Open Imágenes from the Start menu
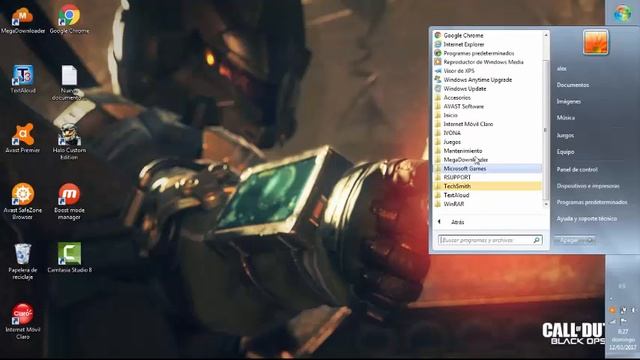Image resolution: width=640 pixels, height=360 pixels. [x=569, y=102]
